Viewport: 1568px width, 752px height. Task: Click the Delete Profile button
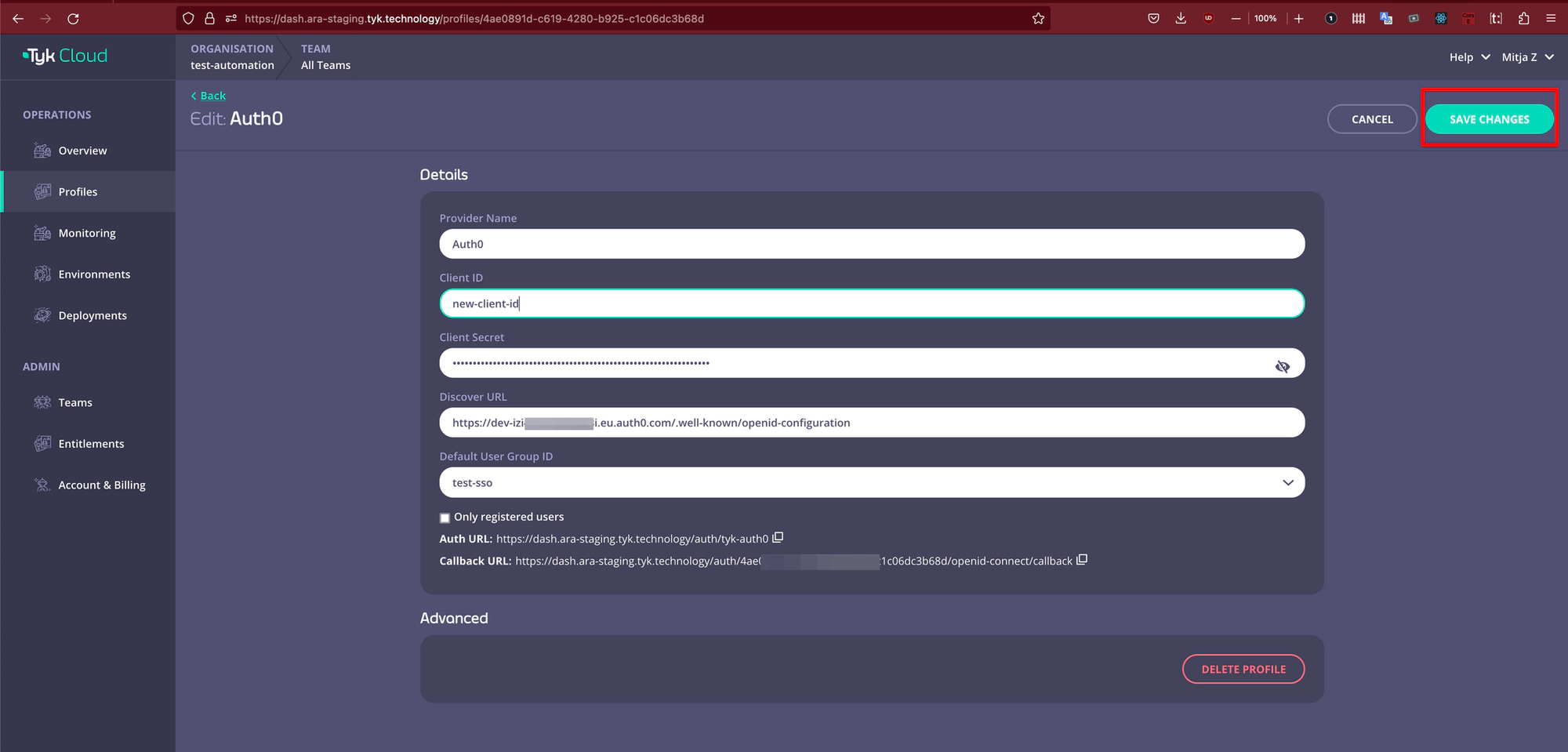1243,669
